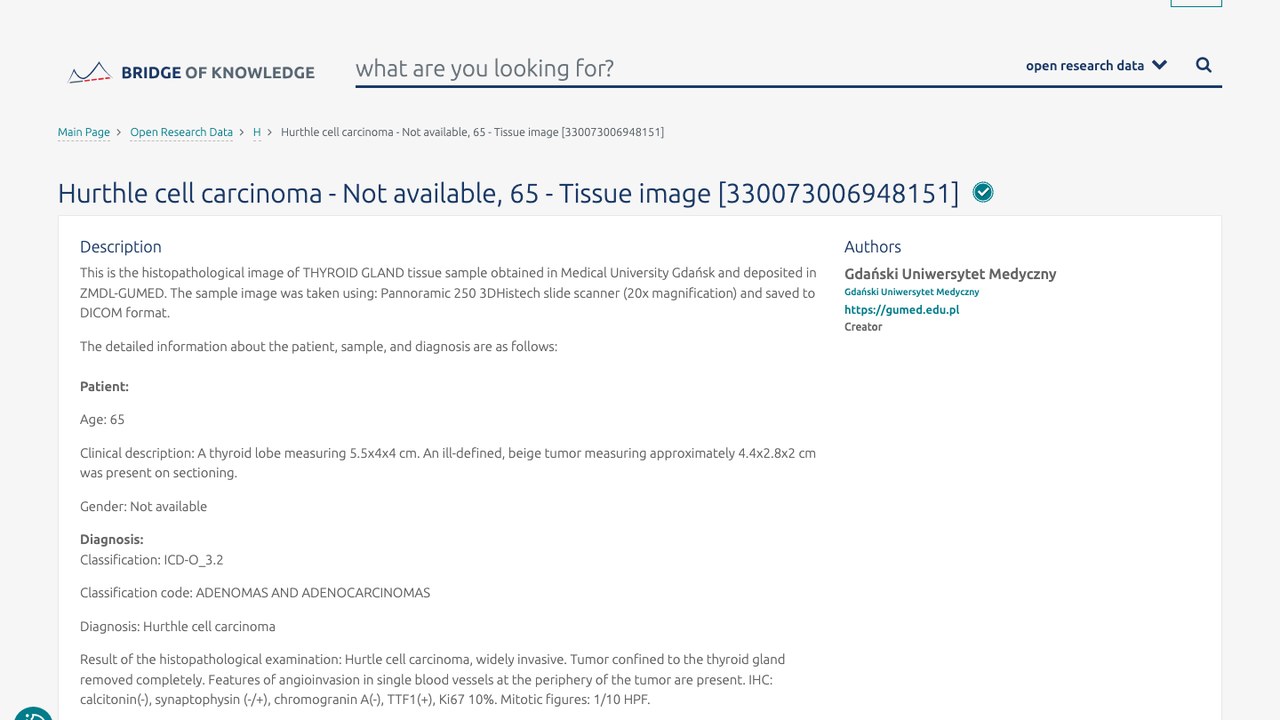Click 'The detailed information about the patient' sentence
The image size is (1280, 720).
pyautogui.click(x=318, y=347)
